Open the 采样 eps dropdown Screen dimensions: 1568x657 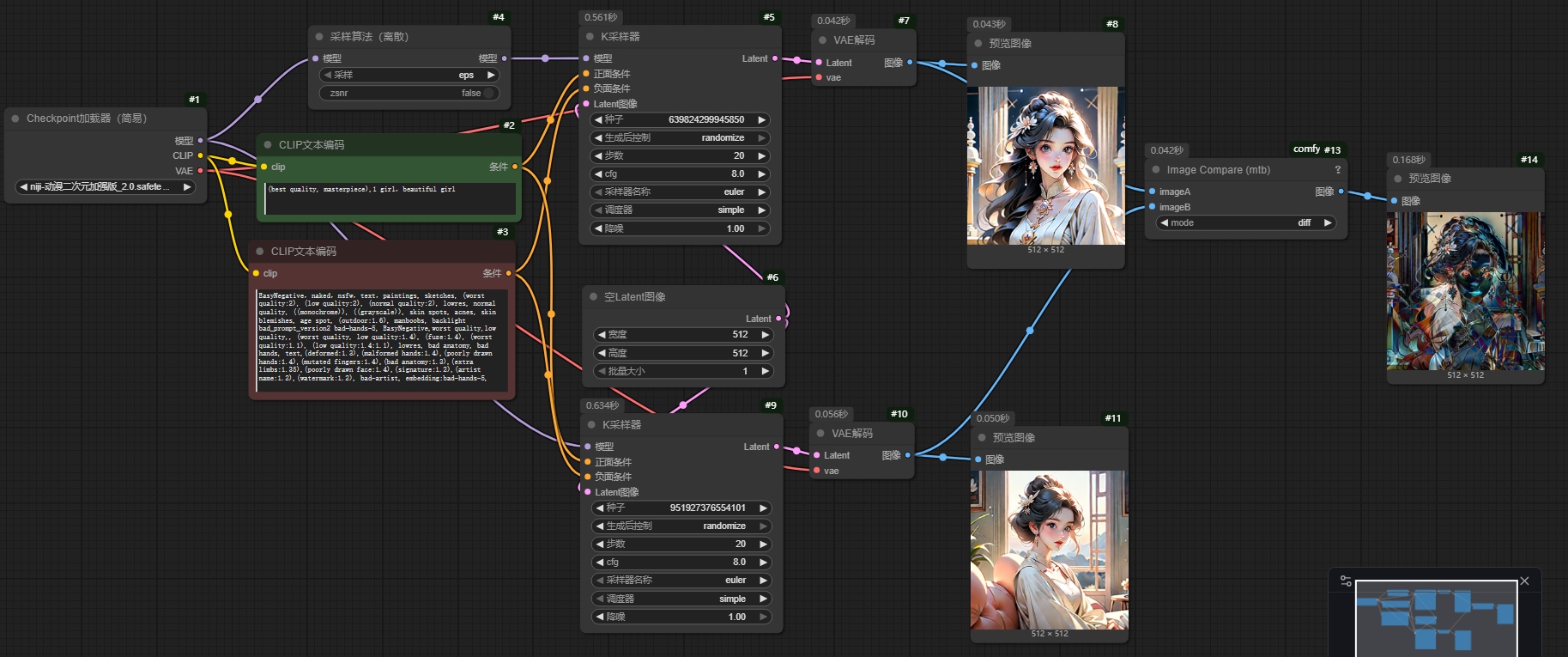[409, 76]
